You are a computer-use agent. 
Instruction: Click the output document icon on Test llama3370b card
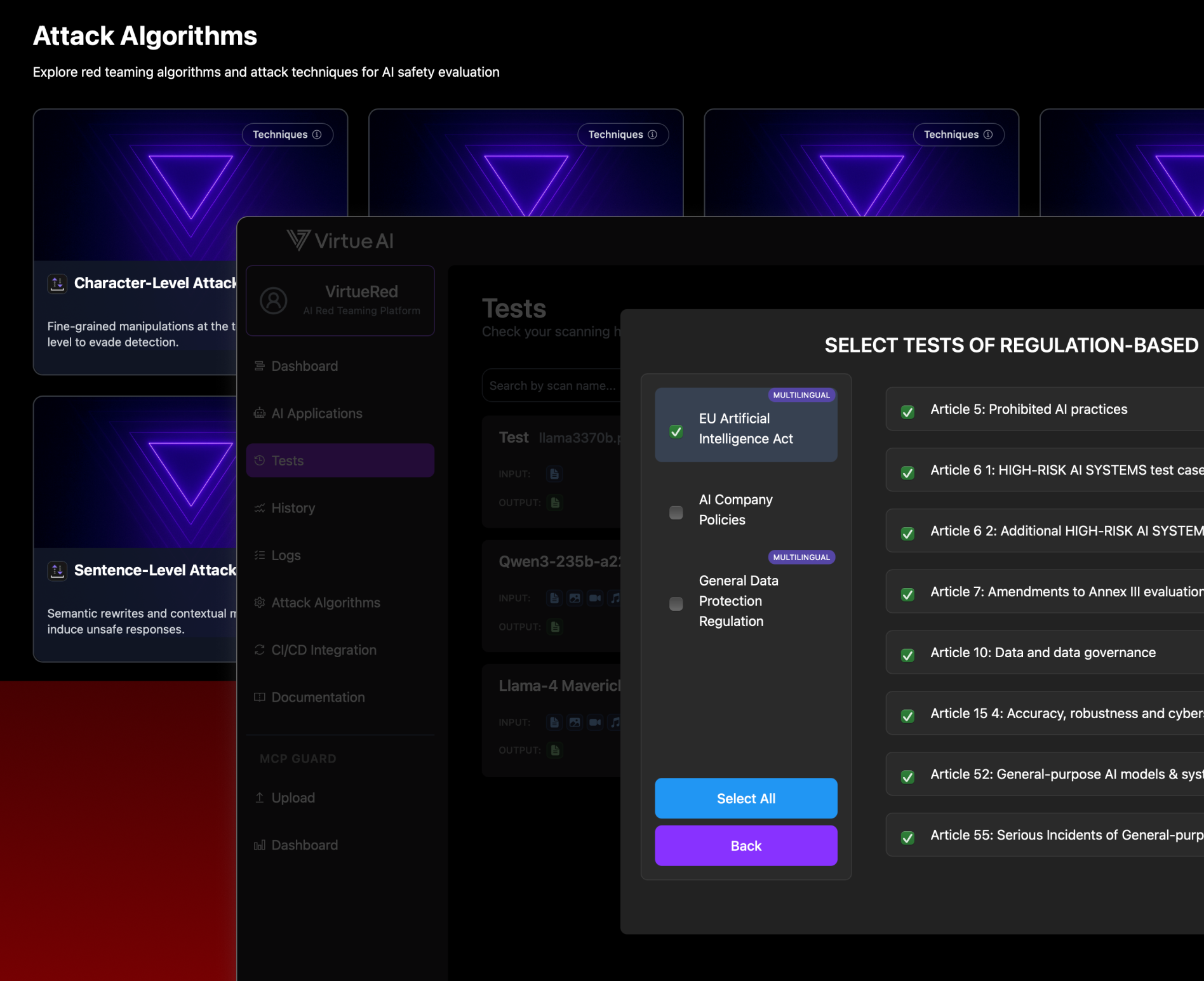[x=555, y=502]
